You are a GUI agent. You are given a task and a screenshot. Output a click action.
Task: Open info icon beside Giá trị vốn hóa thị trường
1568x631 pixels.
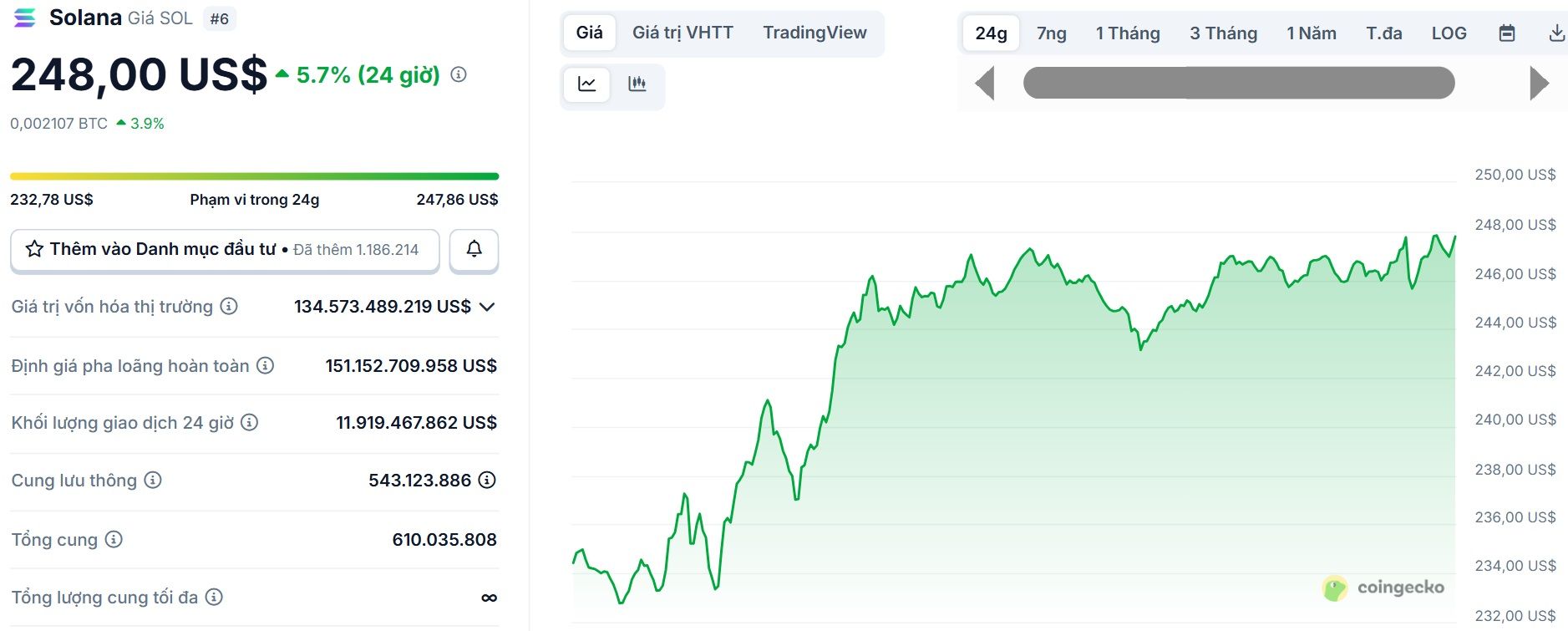(x=229, y=307)
